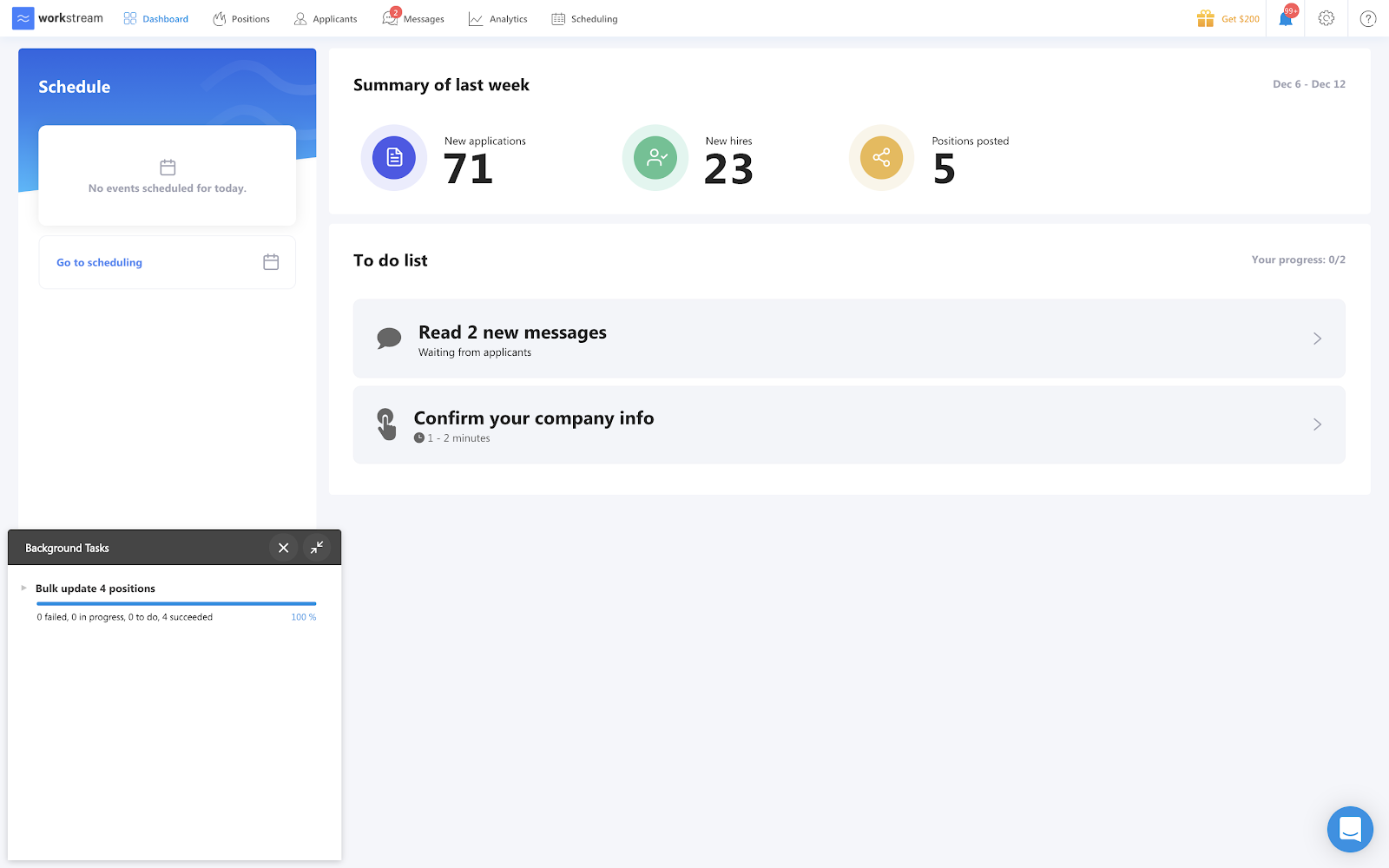The image size is (1389, 868).
Task: Click the New hires person icon
Action: pos(655,157)
